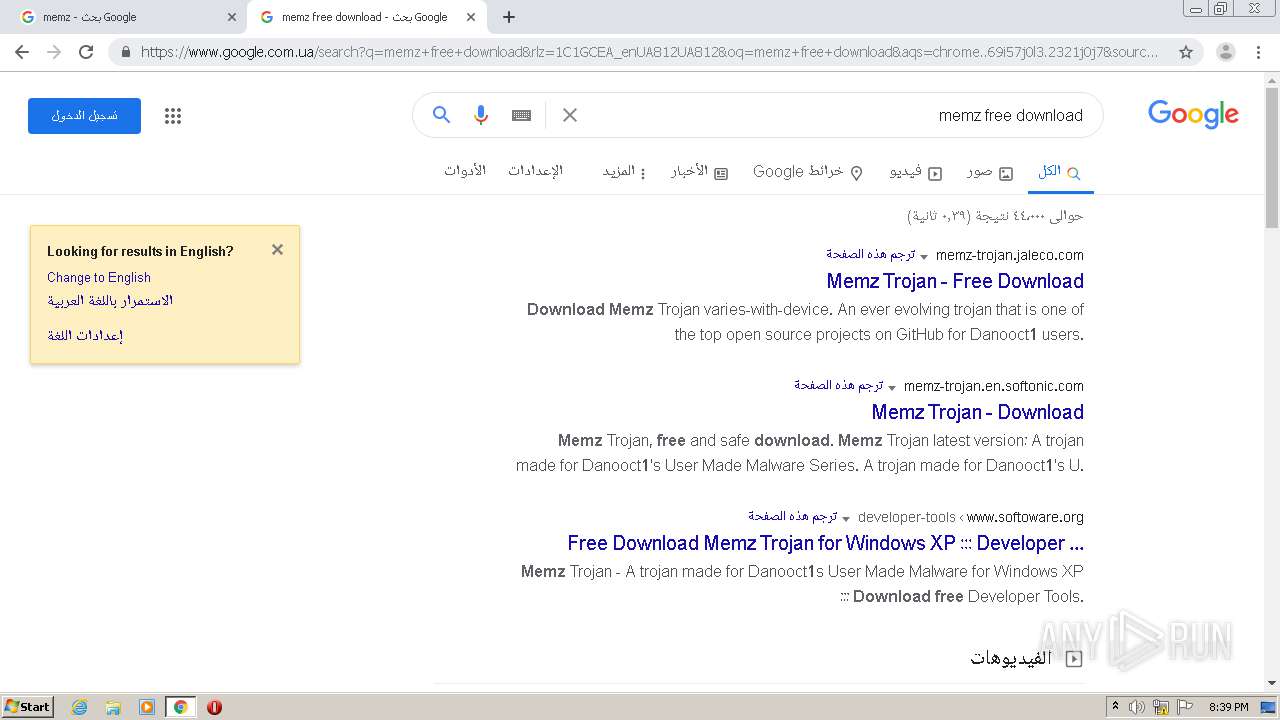Click the sign-in 'تسجيل الدخول' button

click(84, 116)
